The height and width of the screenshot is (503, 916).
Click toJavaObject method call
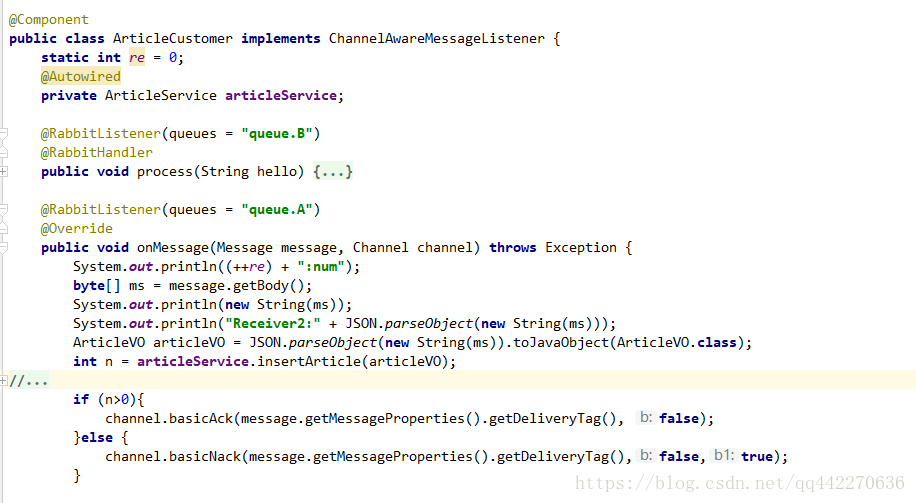(561, 342)
